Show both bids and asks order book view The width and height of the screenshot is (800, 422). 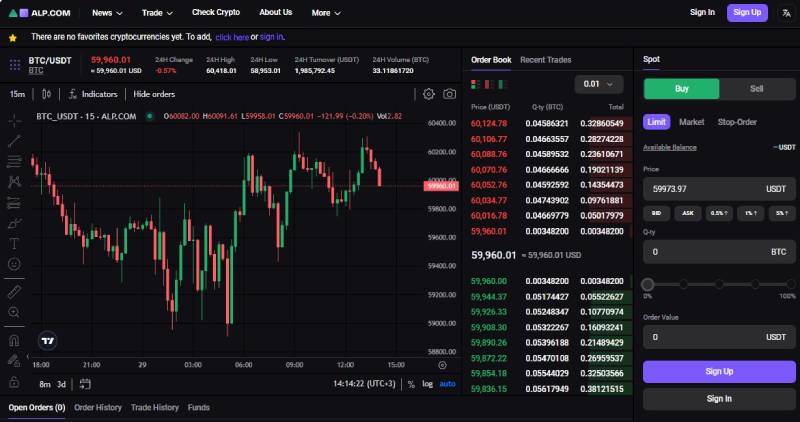click(x=476, y=84)
